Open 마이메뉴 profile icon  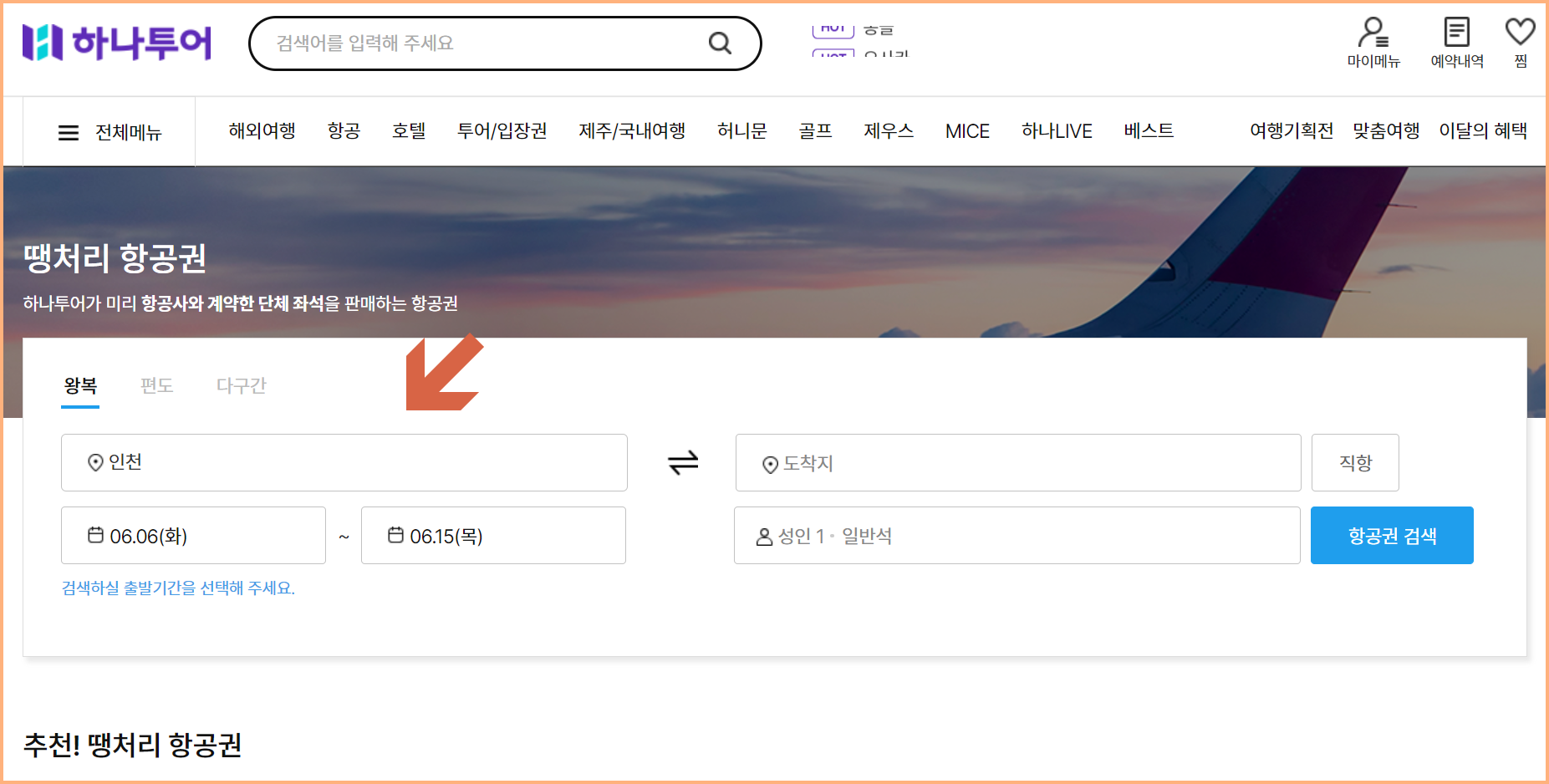pyautogui.click(x=1373, y=33)
